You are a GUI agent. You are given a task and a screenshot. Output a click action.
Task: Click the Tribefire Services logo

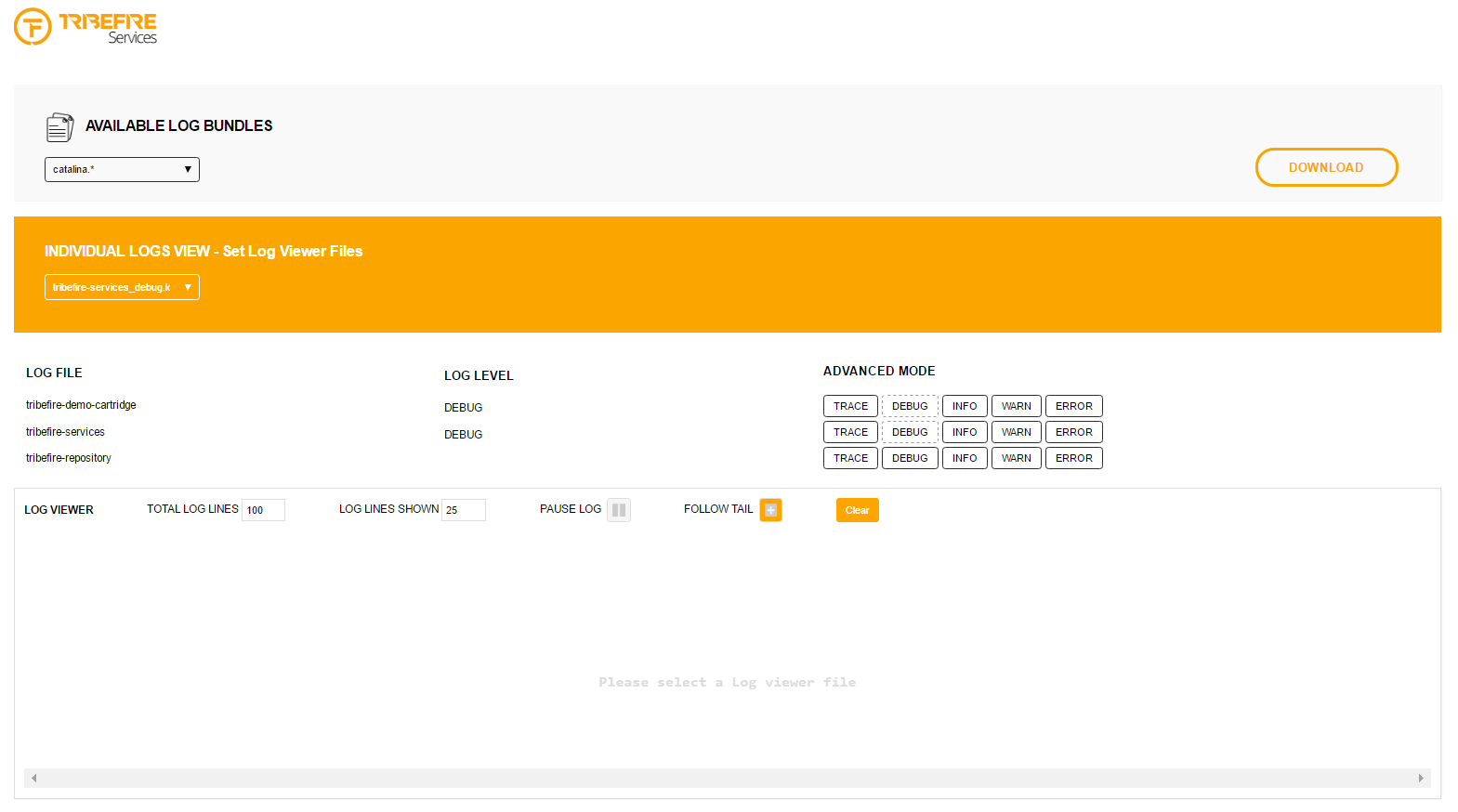[85, 27]
